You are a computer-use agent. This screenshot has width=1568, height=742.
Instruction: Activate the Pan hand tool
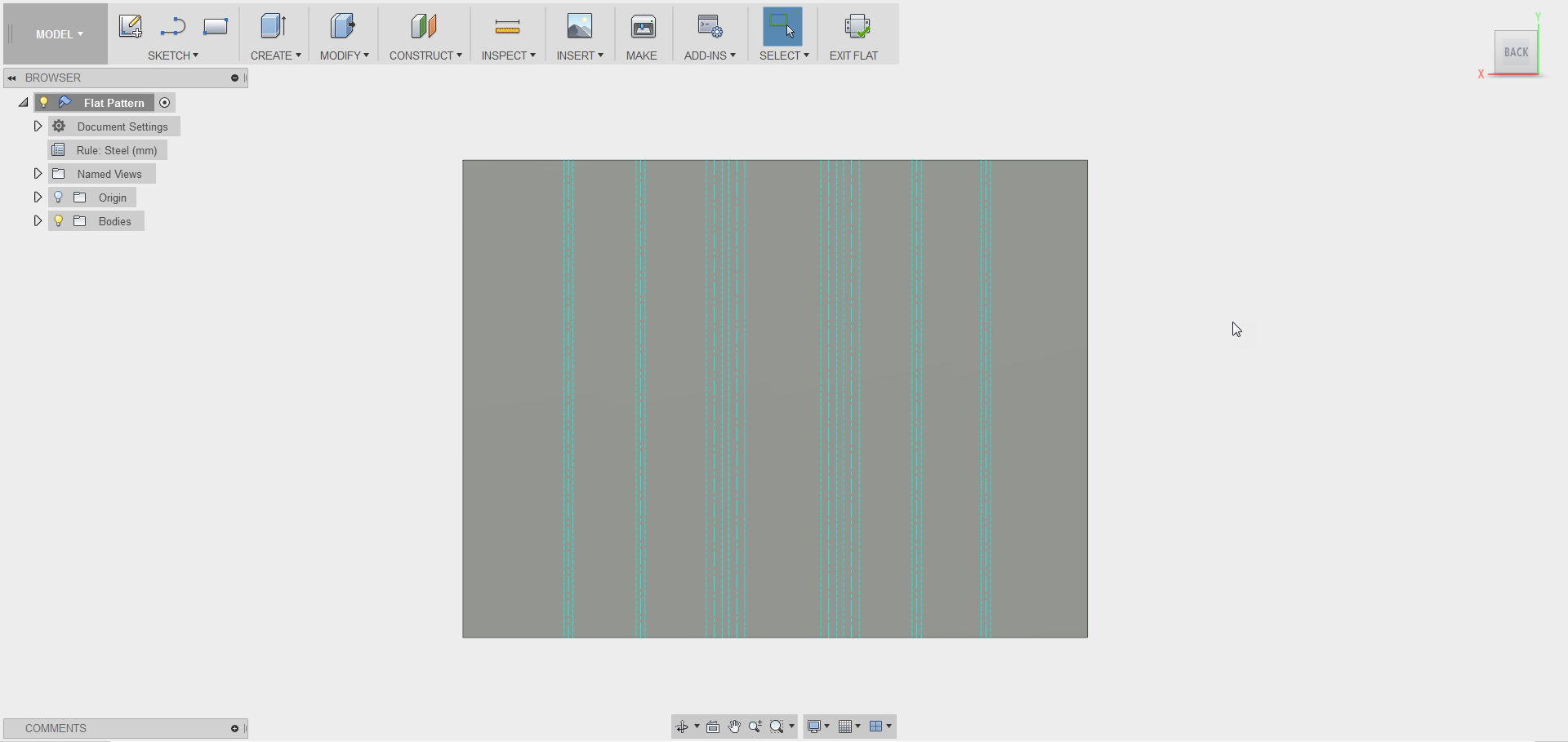734,726
